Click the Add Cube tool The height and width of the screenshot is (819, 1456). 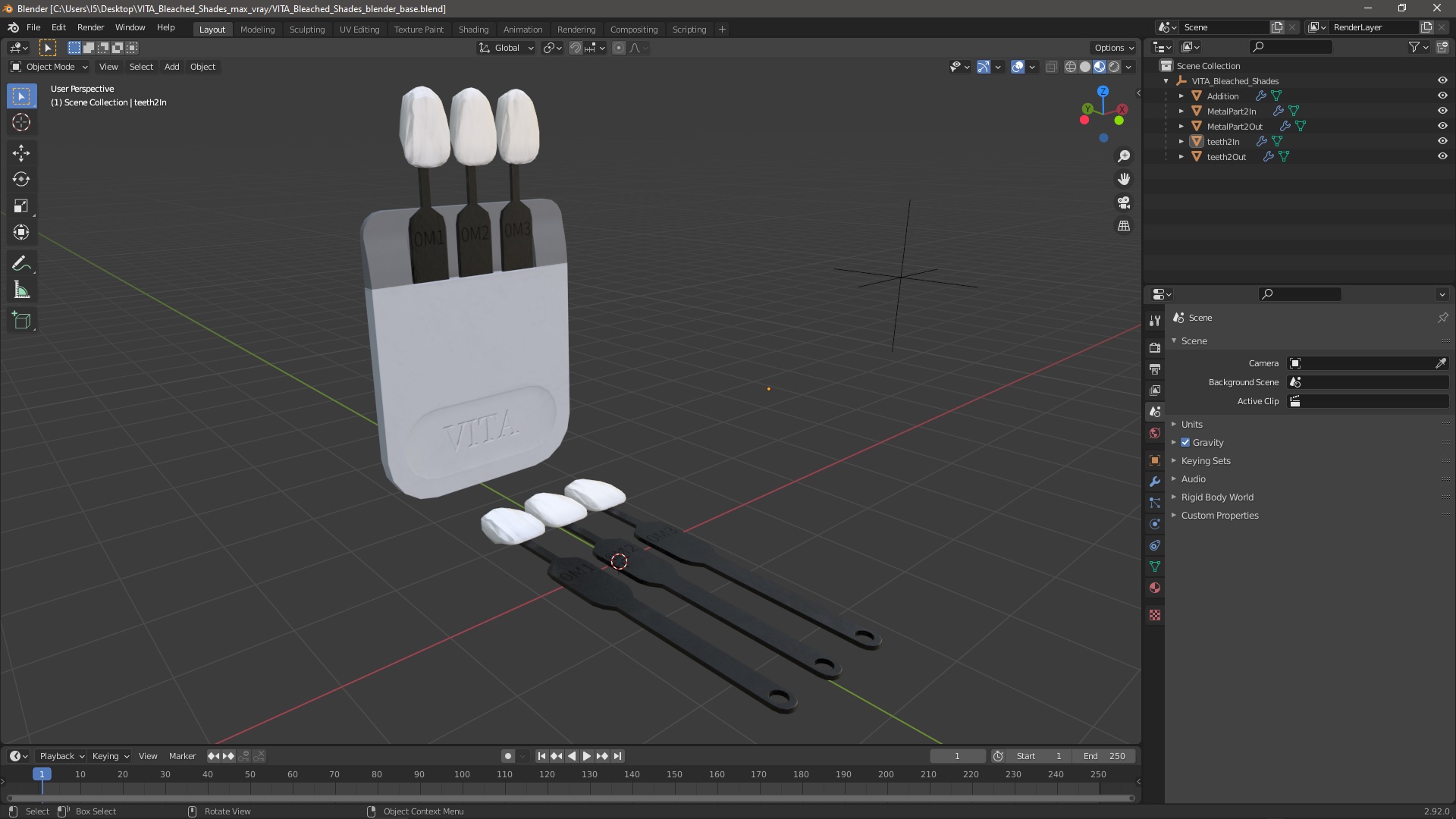[x=21, y=320]
